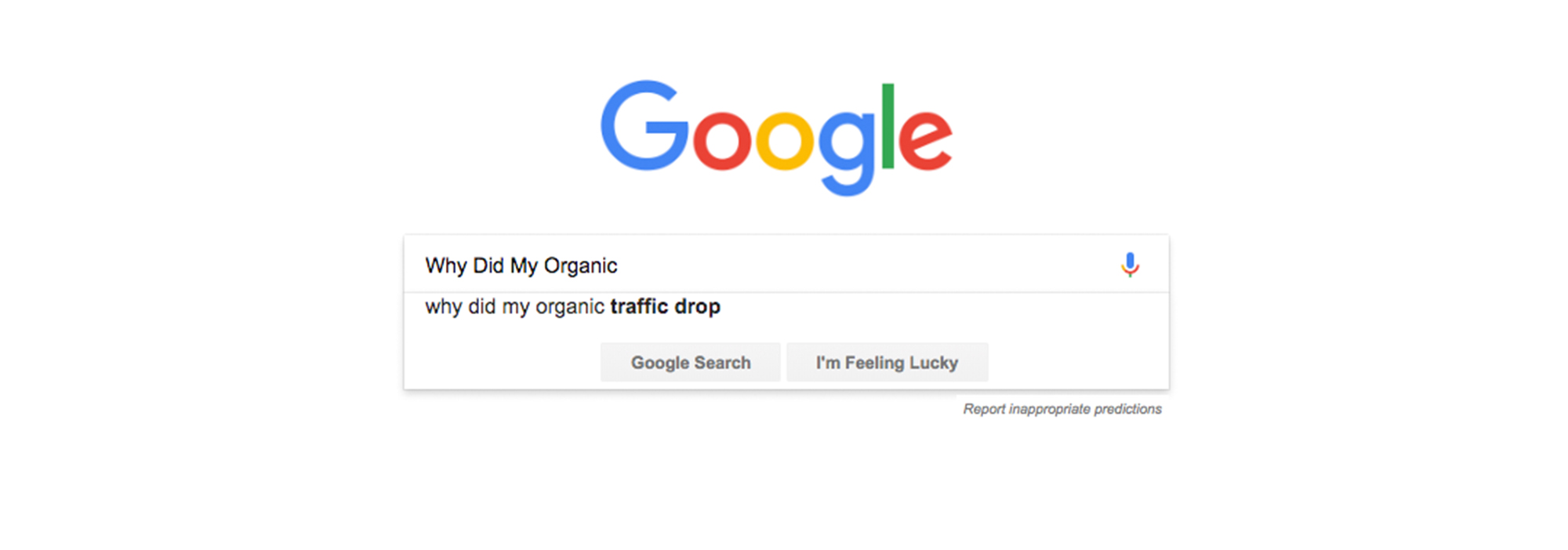This screenshot has width=1568, height=550.
Task: Select the suggestion why did my organic traffic drop
Action: point(786,306)
